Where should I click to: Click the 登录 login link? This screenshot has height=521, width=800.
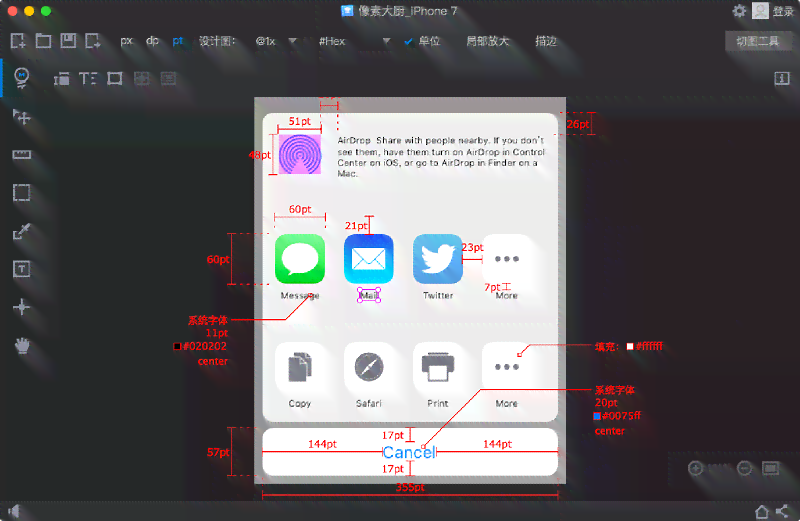783,11
